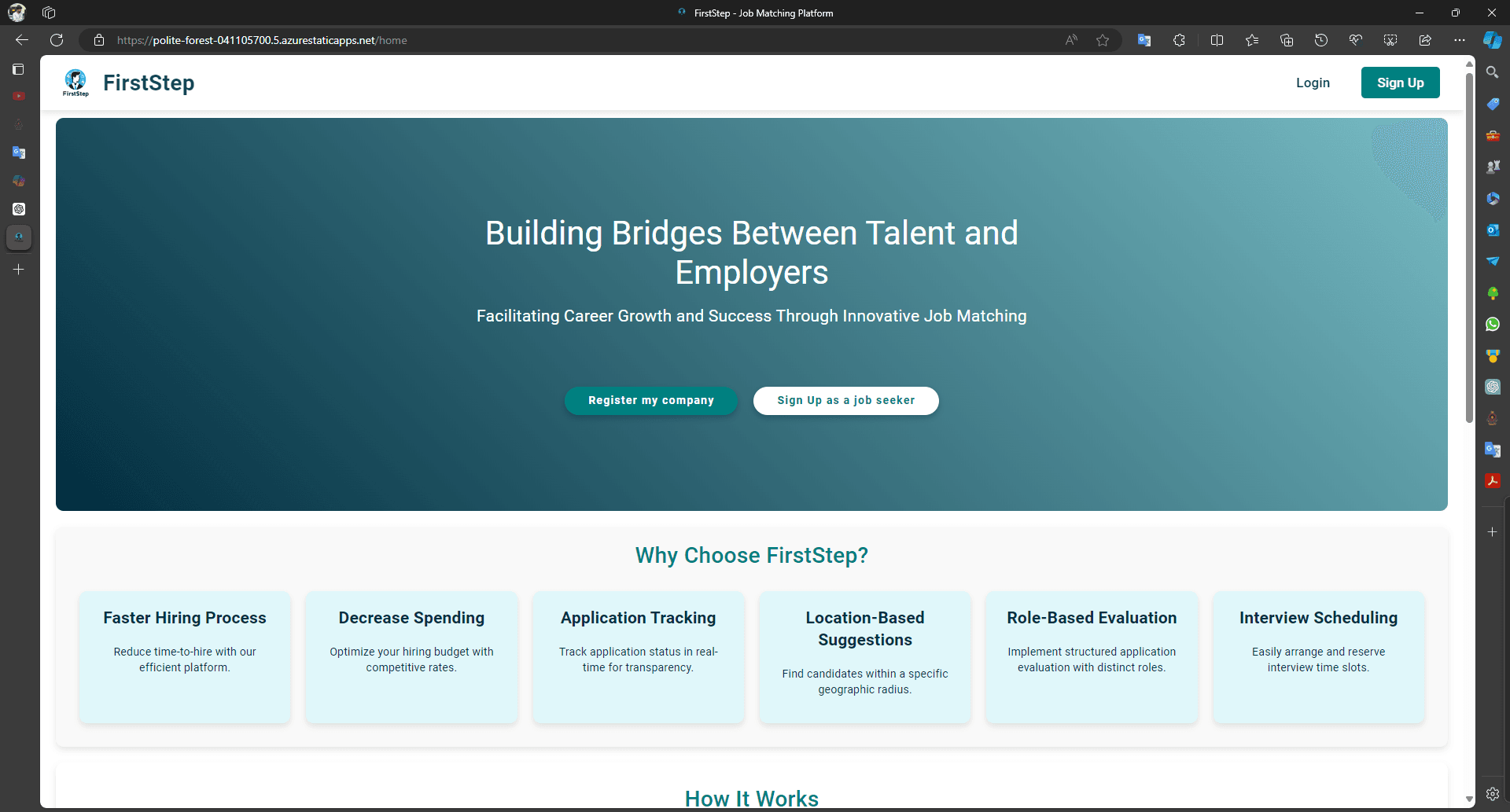This screenshot has height=812, width=1510.
Task: Click the browser extensions puzzle icon
Action: (x=1179, y=40)
